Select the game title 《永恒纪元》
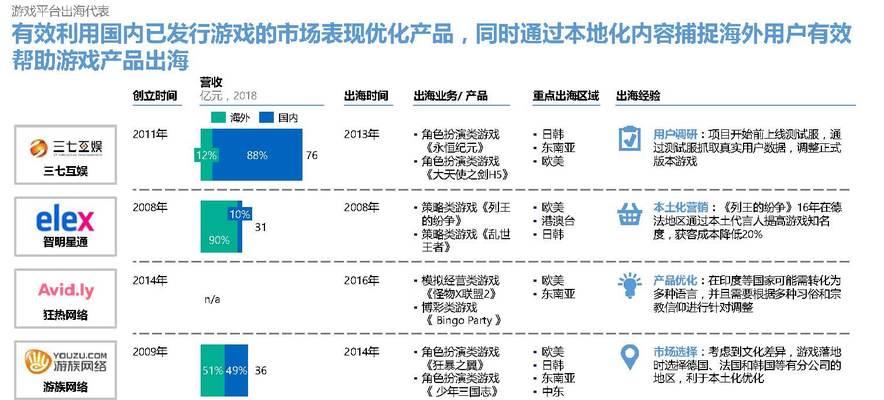Screen dimensions: 884x400 453,148
